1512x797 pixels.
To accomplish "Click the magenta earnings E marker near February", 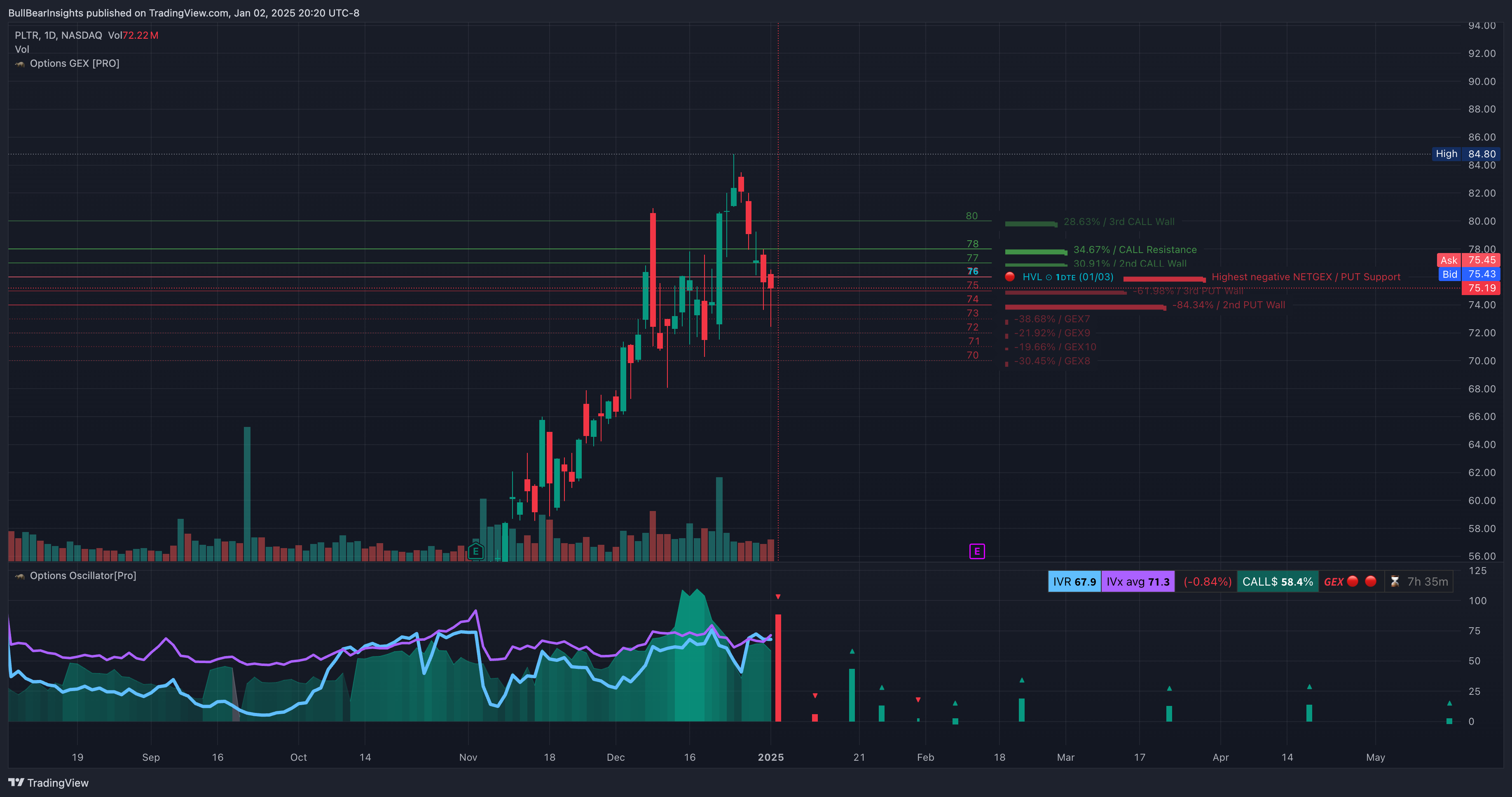I will (x=977, y=551).
